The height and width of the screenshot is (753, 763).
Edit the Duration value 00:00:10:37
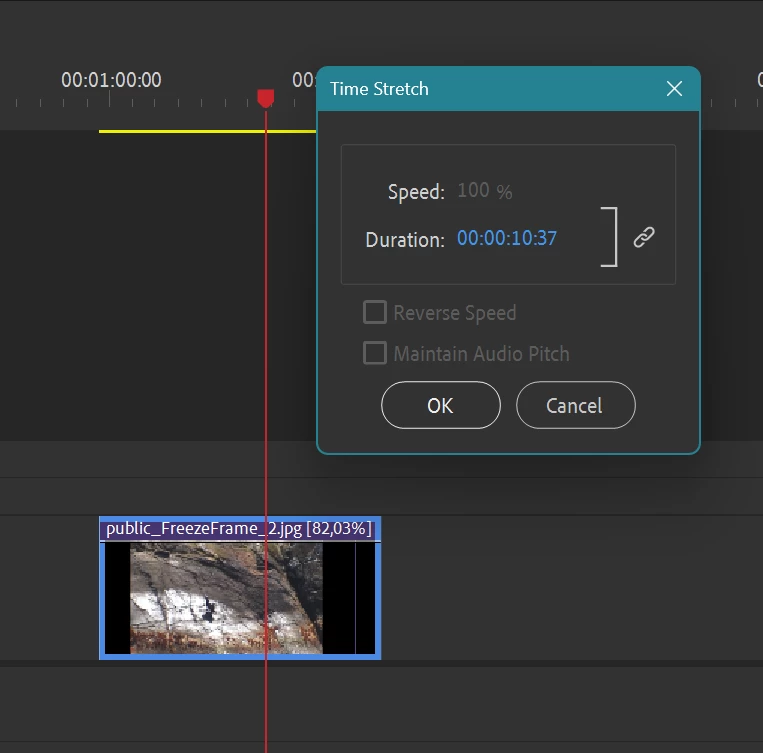(507, 238)
